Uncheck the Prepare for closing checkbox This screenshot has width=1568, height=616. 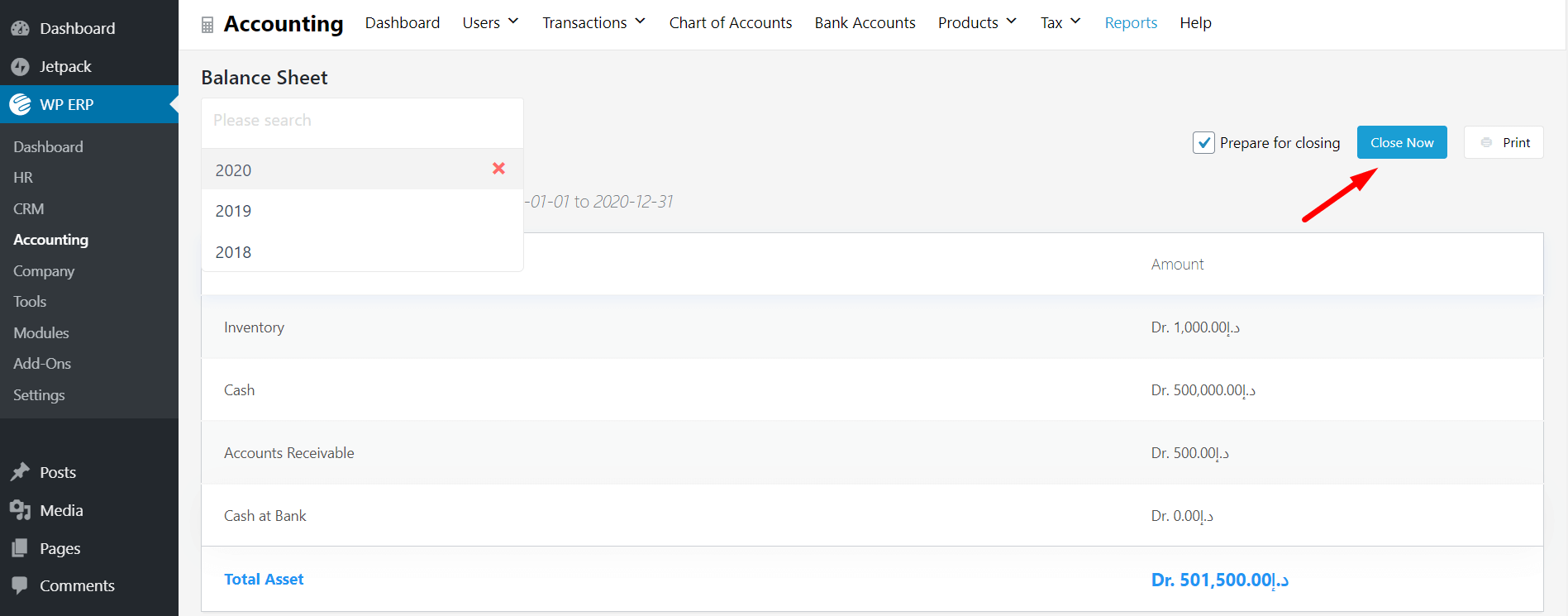tap(1203, 143)
